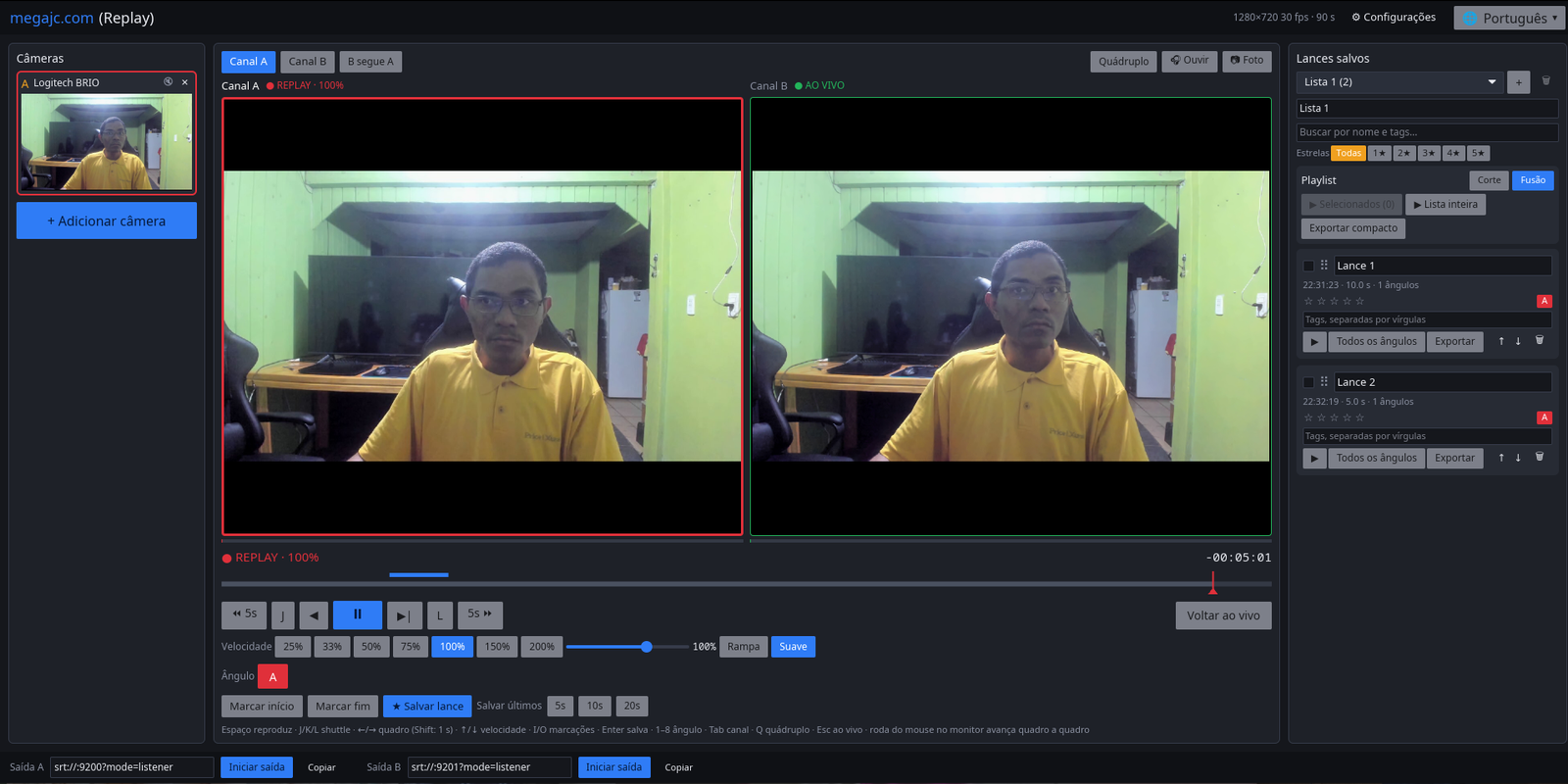Tick the Lance 1 checkbox
This screenshot has height=784, width=1568.
point(1308,266)
